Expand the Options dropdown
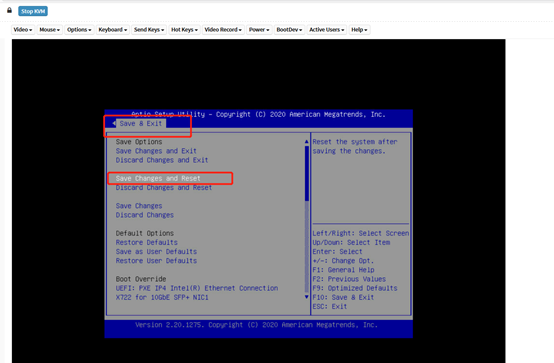Image resolution: width=554 pixels, height=363 pixels. coord(79,30)
